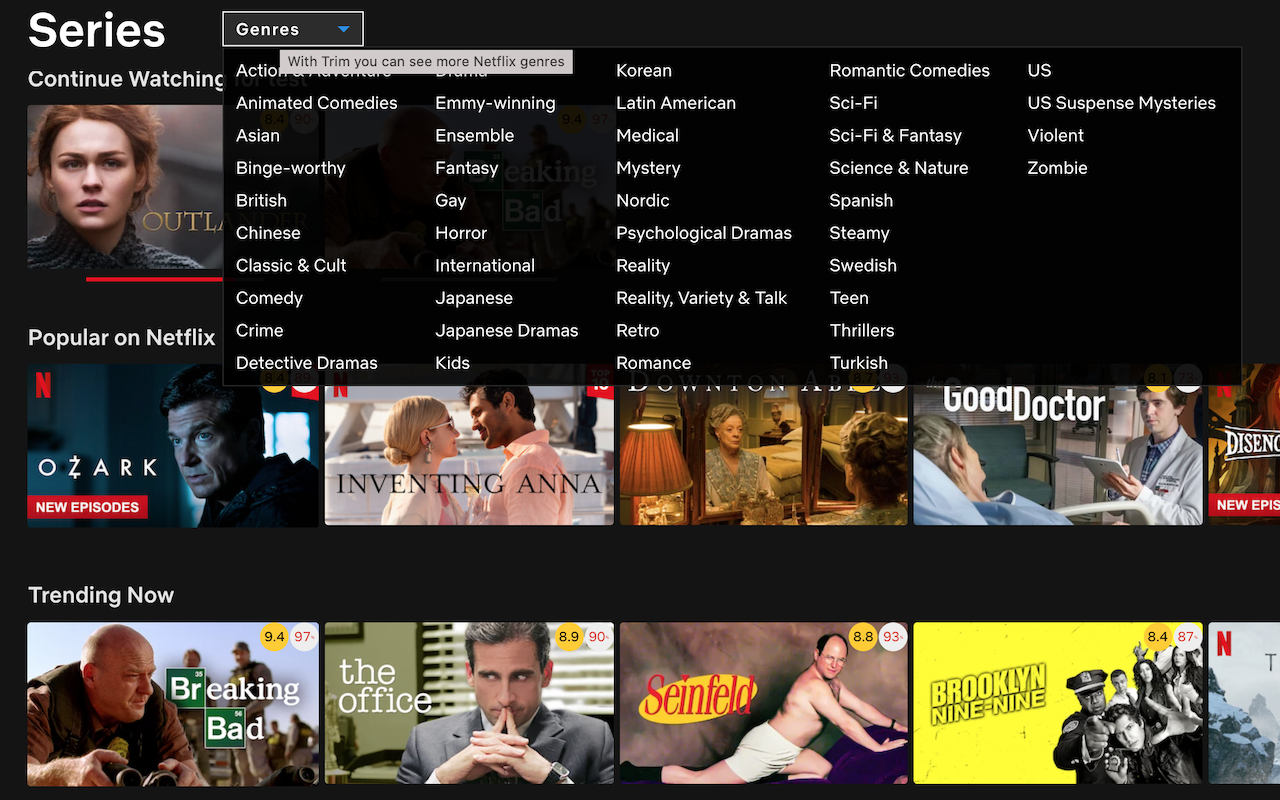Select Reality, Variety & Talk genre

point(702,298)
